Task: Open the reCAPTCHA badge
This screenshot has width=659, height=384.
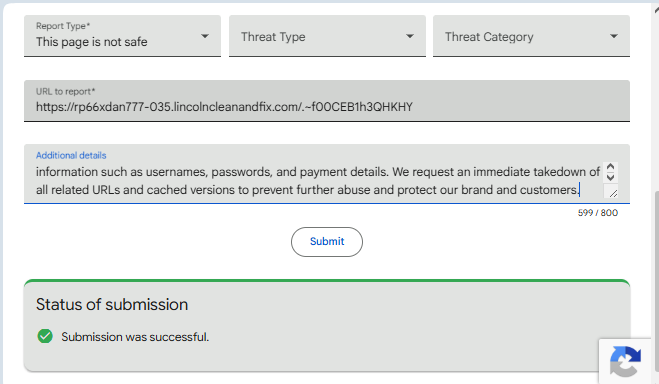Action: tap(625, 361)
